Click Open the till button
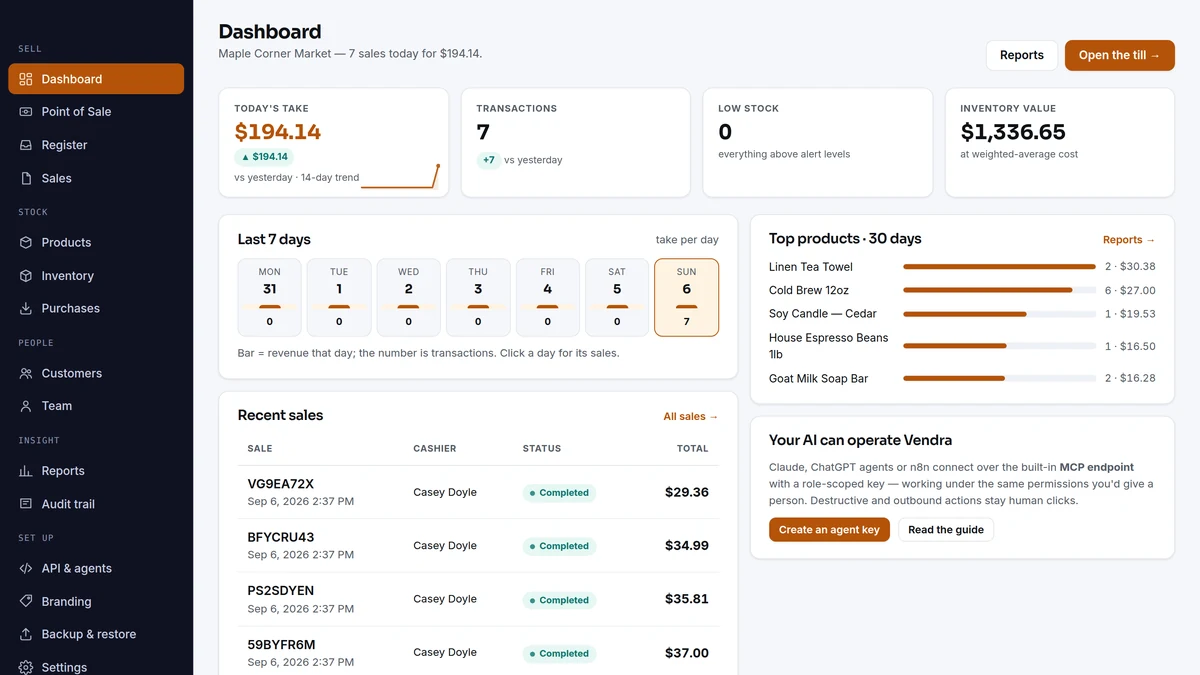The width and height of the screenshot is (1200, 675). 1119,55
